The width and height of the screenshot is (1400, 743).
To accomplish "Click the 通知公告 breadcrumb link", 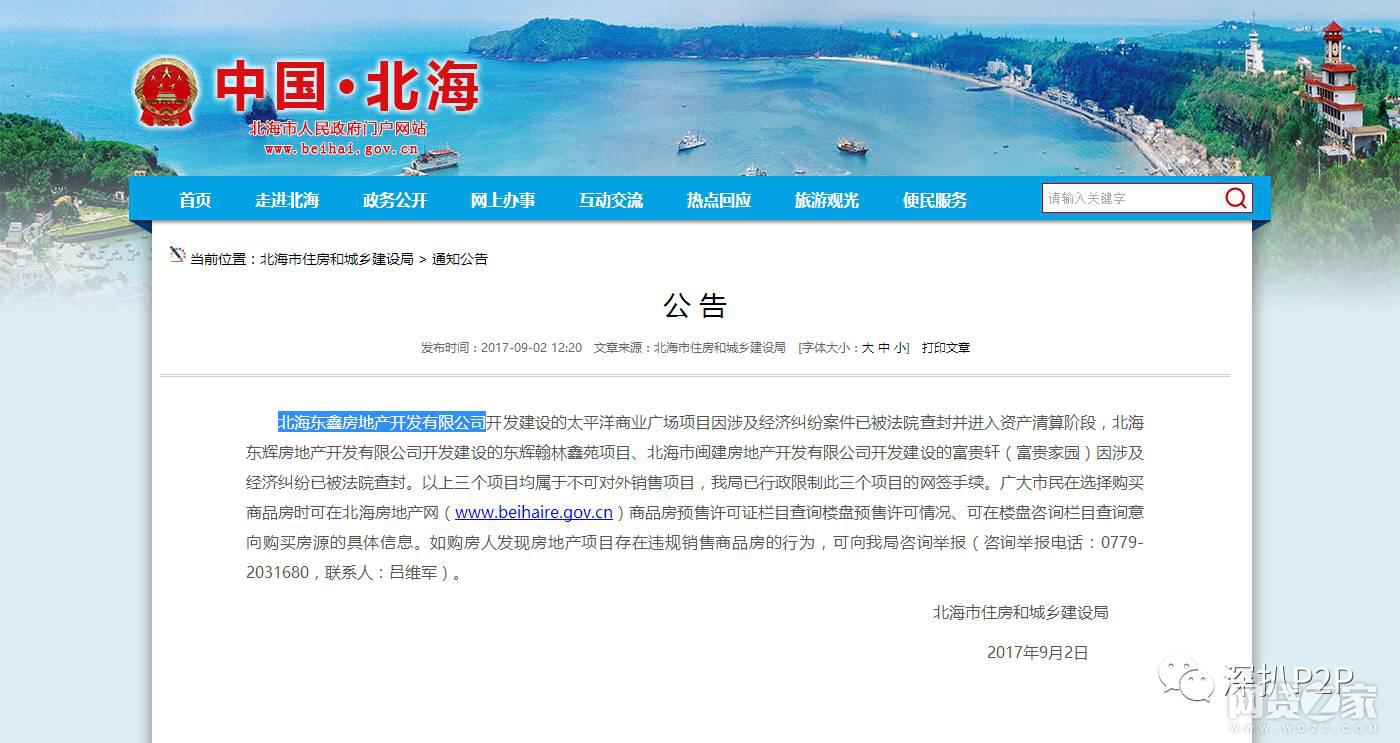I will click(x=461, y=258).
